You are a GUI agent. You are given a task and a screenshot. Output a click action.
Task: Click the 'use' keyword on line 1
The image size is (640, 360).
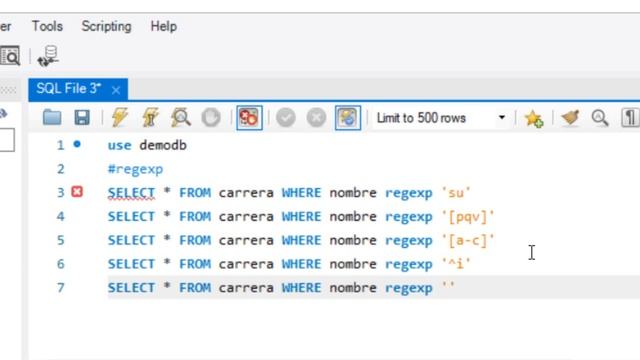120,145
